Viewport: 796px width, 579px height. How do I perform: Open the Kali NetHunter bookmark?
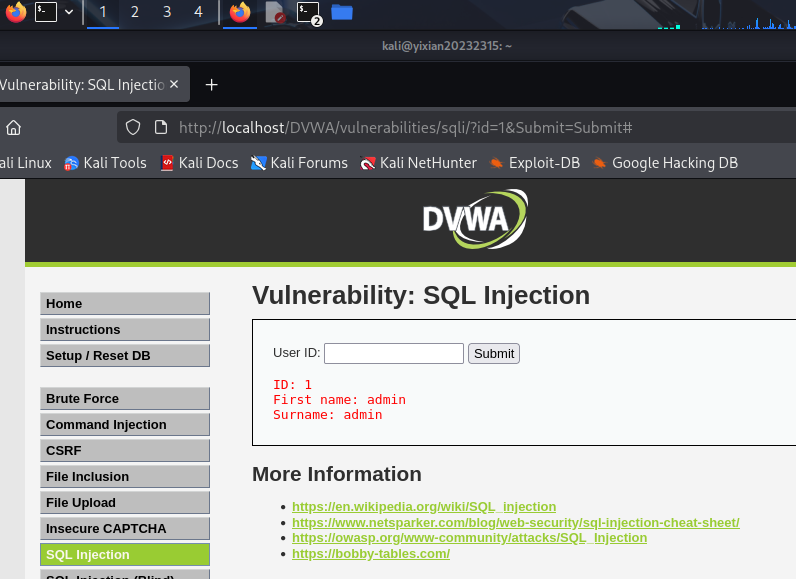[419, 163]
